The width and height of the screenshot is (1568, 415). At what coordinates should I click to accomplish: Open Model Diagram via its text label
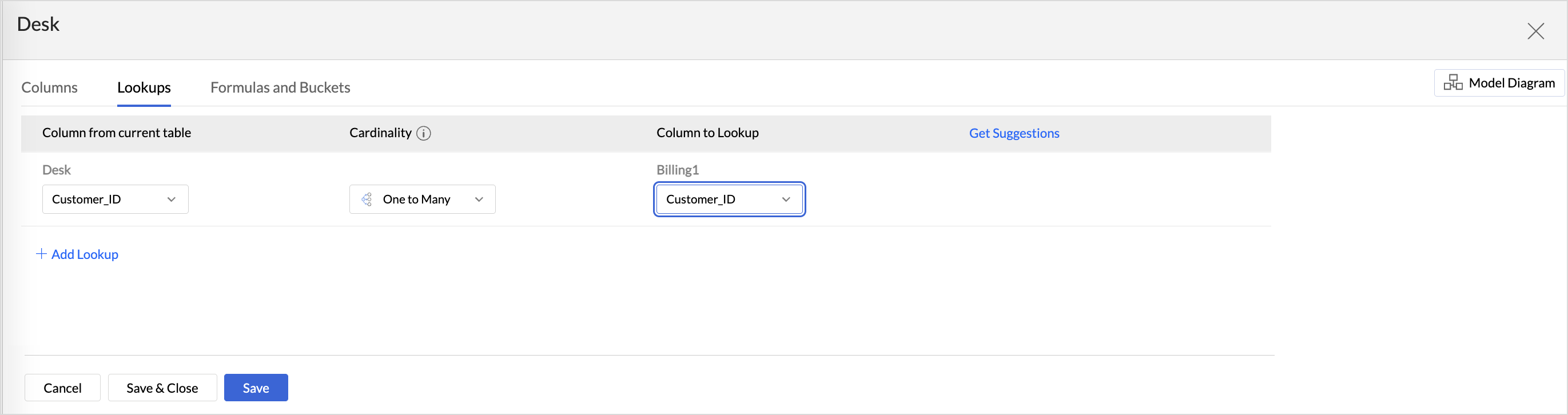tap(1511, 83)
